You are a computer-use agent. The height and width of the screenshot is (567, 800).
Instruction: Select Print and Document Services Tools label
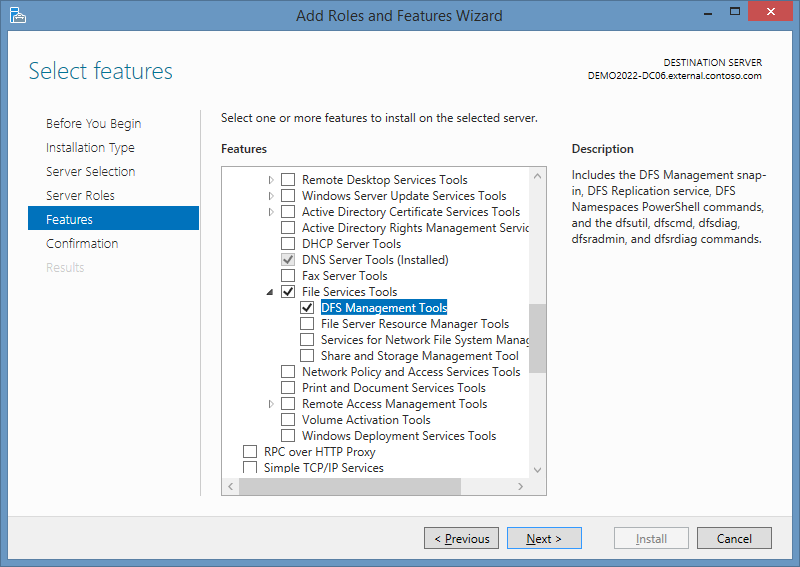[393, 388]
